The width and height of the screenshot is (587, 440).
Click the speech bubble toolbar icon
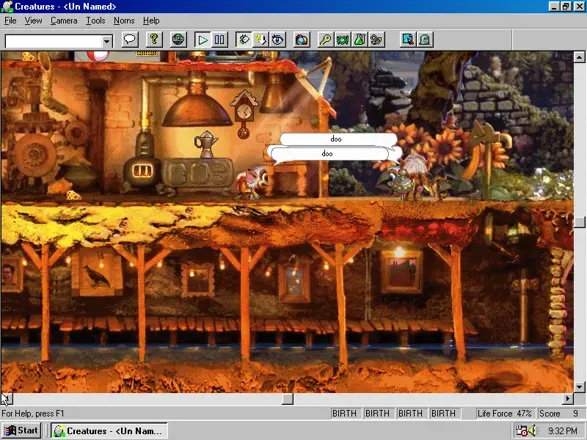[130, 39]
